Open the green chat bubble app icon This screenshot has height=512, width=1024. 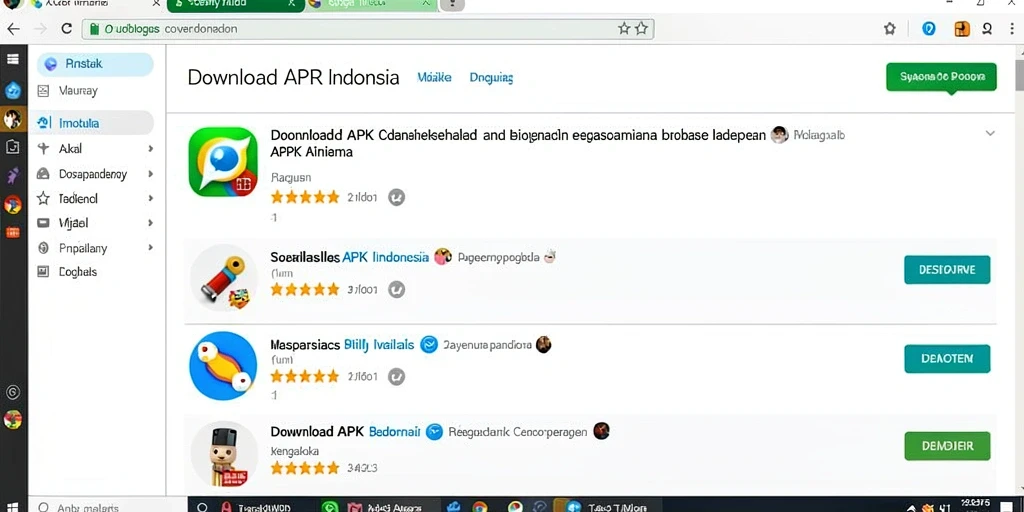(x=223, y=162)
